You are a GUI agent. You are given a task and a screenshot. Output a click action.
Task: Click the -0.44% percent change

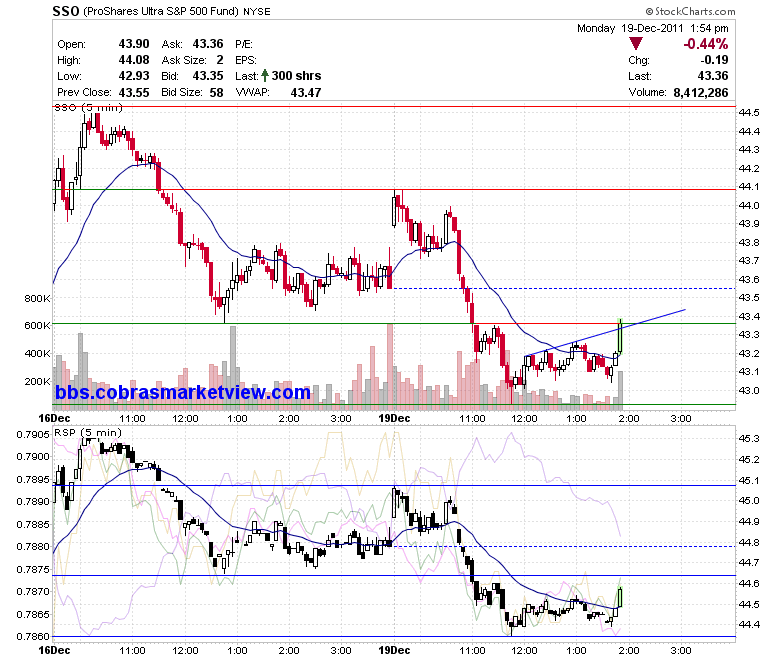click(705, 44)
